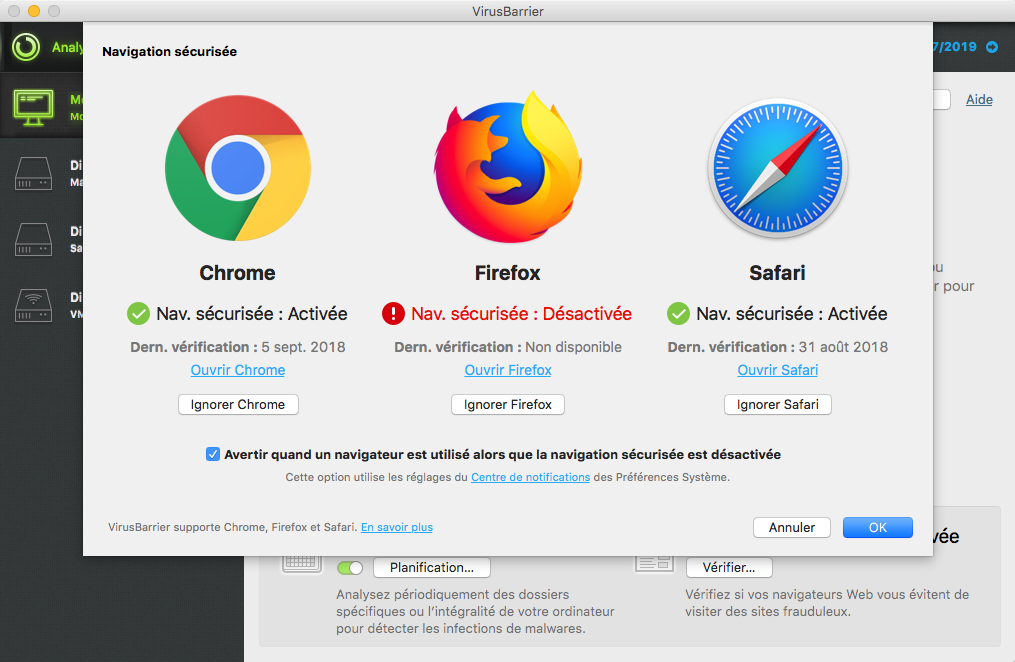Confirm with the blue OK button
This screenshot has height=662, width=1015.
coord(878,527)
